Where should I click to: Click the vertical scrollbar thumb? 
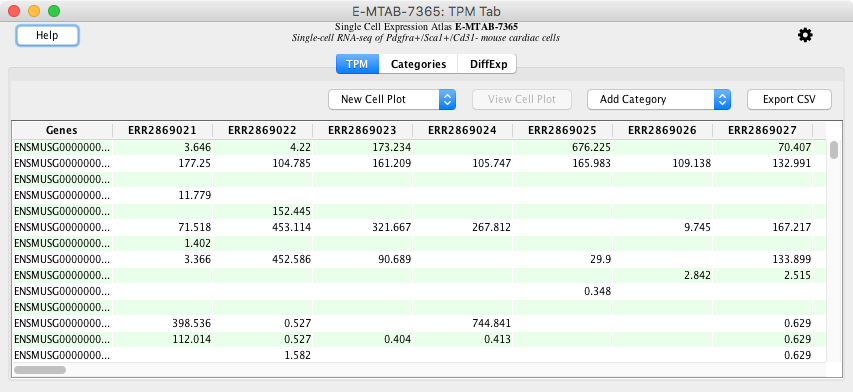[x=834, y=150]
